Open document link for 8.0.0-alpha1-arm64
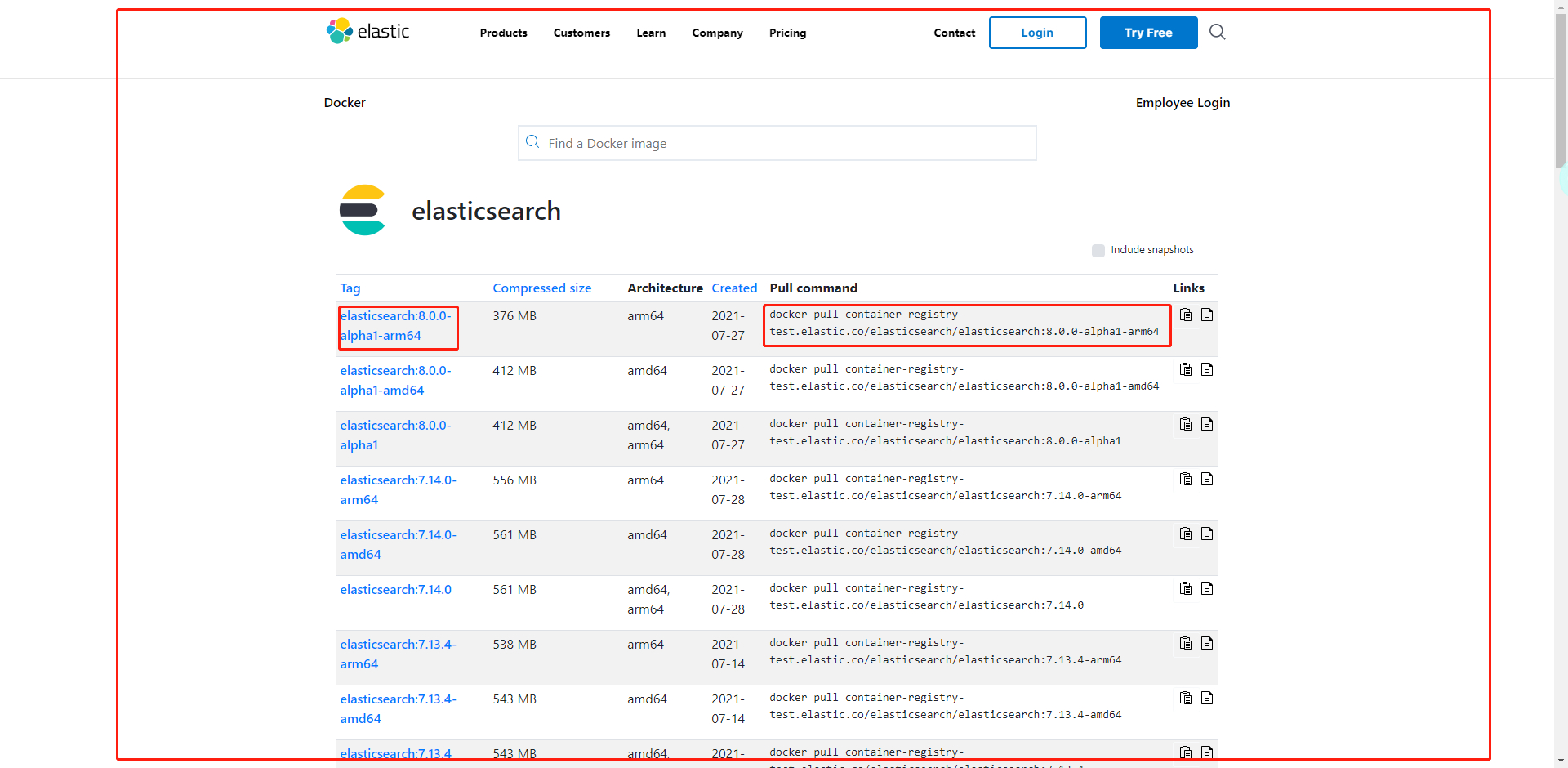This screenshot has height=768, width=1568. pyautogui.click(x=1207, y=315)
